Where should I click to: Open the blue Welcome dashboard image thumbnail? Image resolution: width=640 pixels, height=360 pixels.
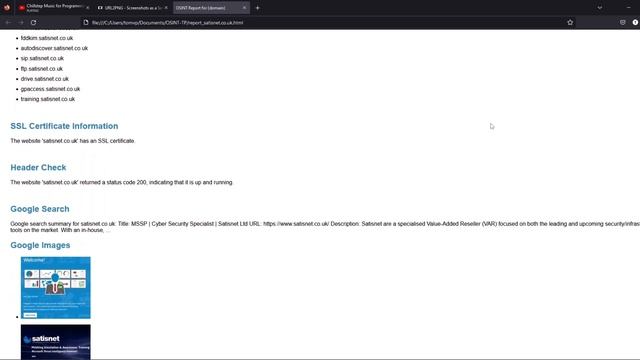(x=56, y=287)
